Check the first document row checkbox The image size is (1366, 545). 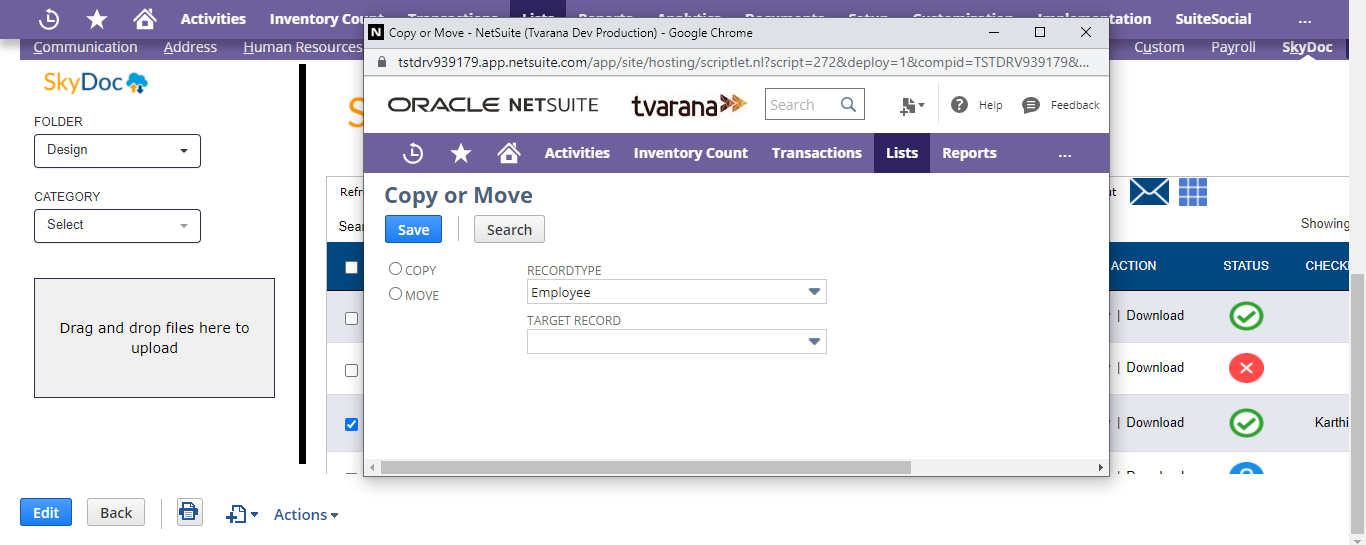click(x=351, y=318)
